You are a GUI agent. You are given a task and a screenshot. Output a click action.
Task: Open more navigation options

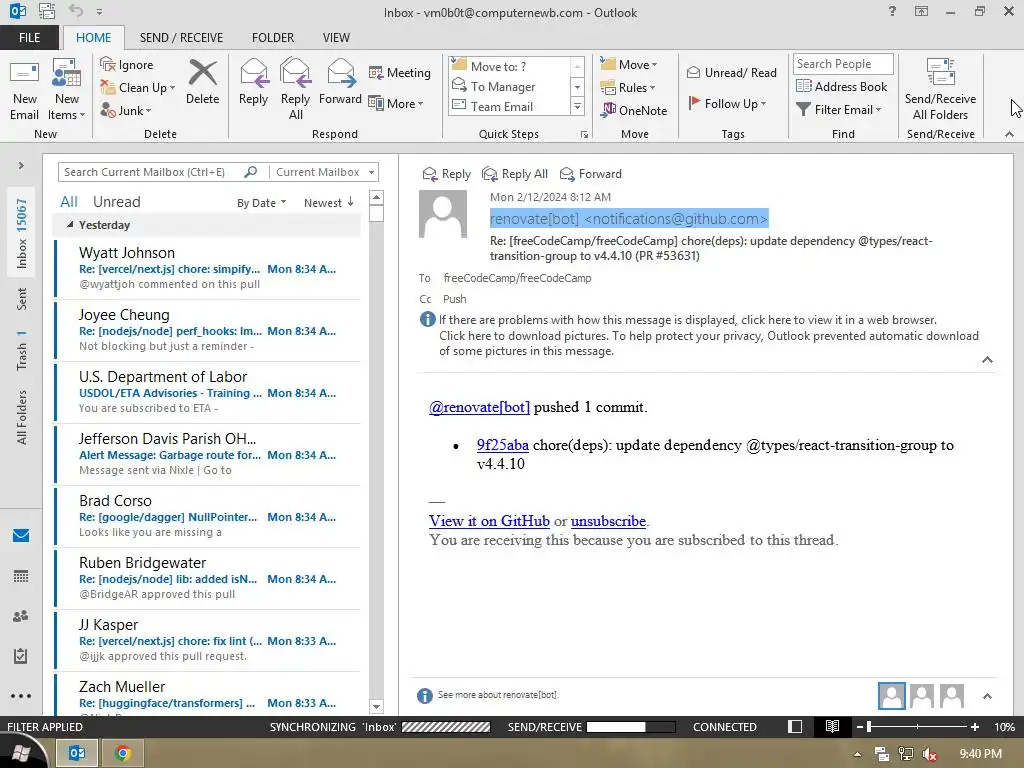click(x=21, y=696)
